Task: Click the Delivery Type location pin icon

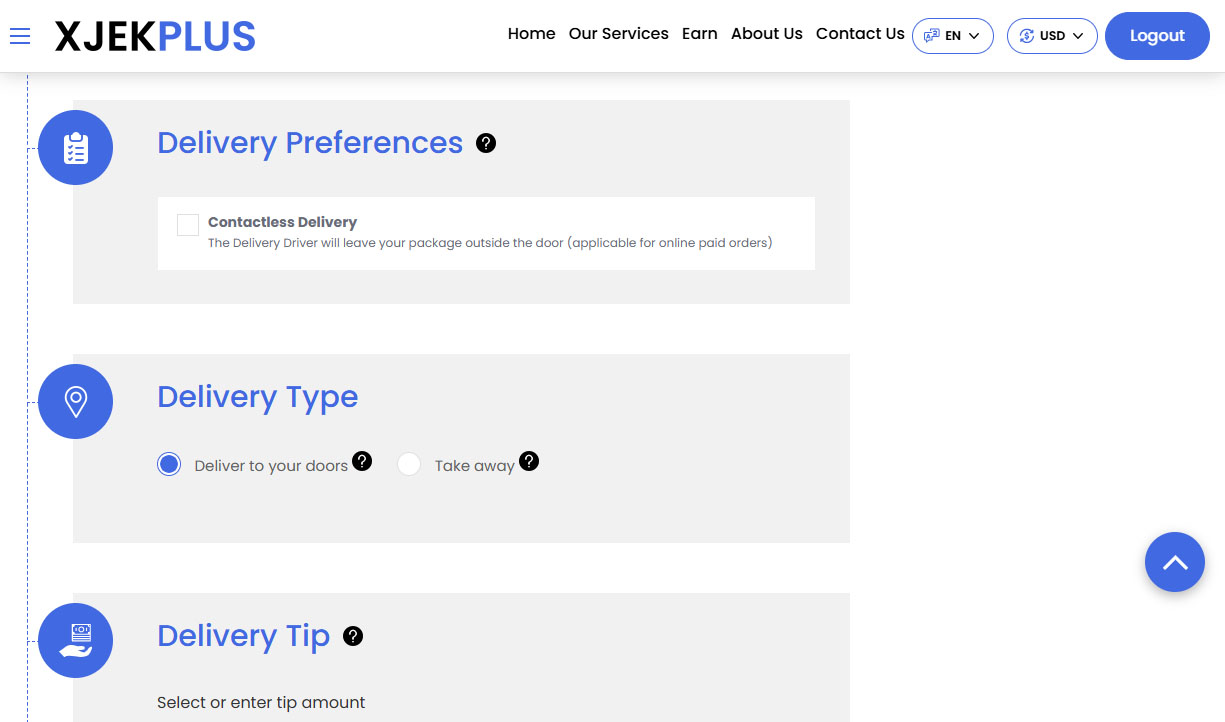Action: coord(75,400)
